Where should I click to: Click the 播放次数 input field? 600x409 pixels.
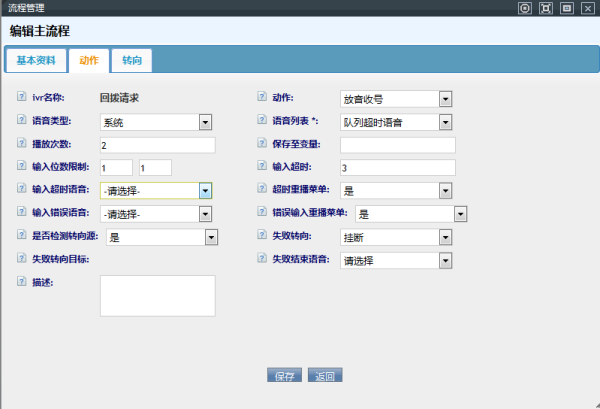point(158,145)
